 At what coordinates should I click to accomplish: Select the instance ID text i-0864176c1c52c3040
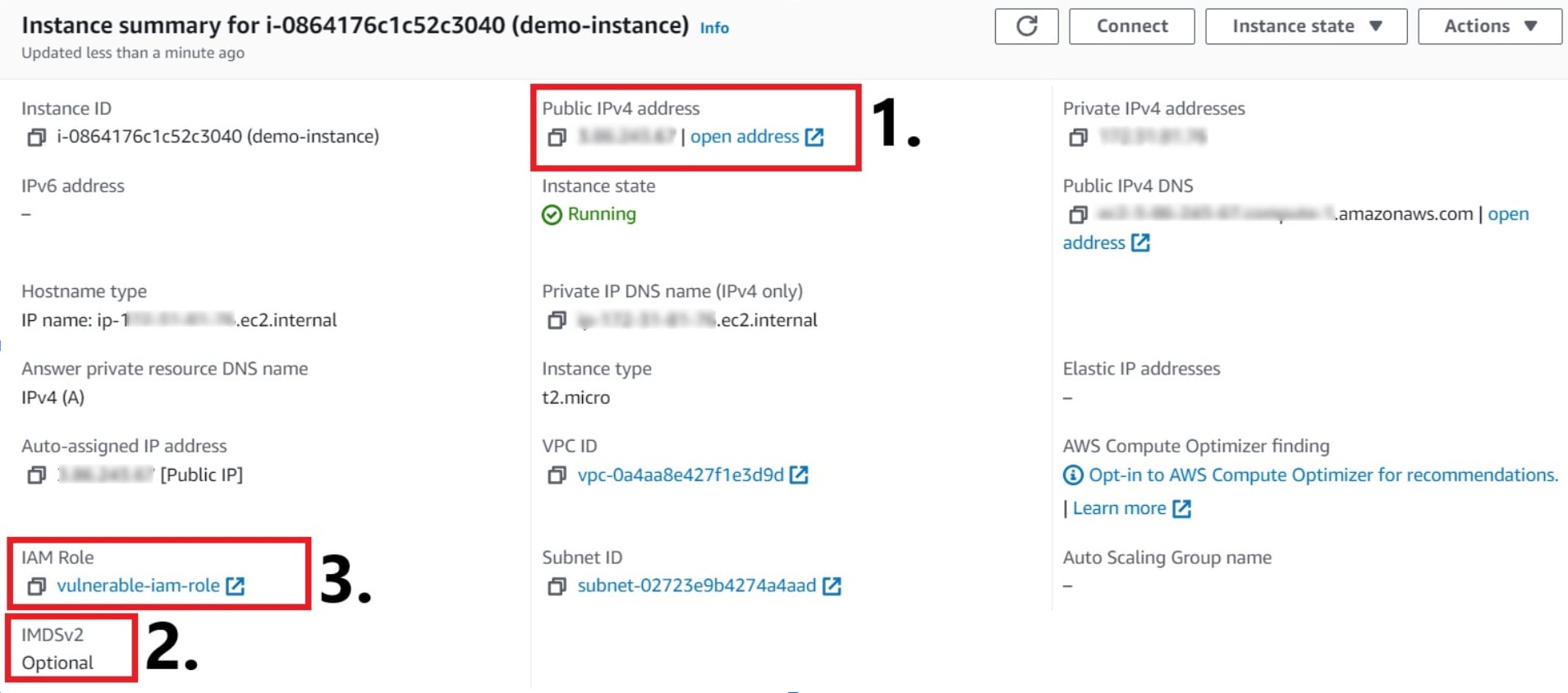tap(149, 136)
